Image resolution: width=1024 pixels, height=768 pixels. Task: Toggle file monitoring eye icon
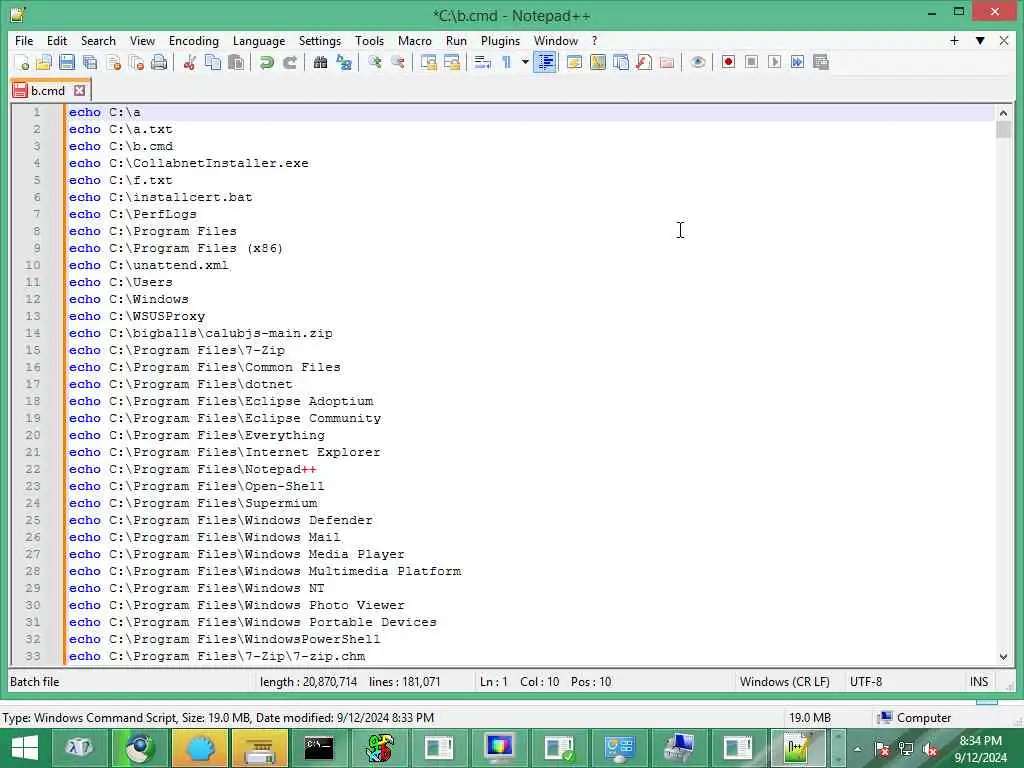click(x=697, y=62)
